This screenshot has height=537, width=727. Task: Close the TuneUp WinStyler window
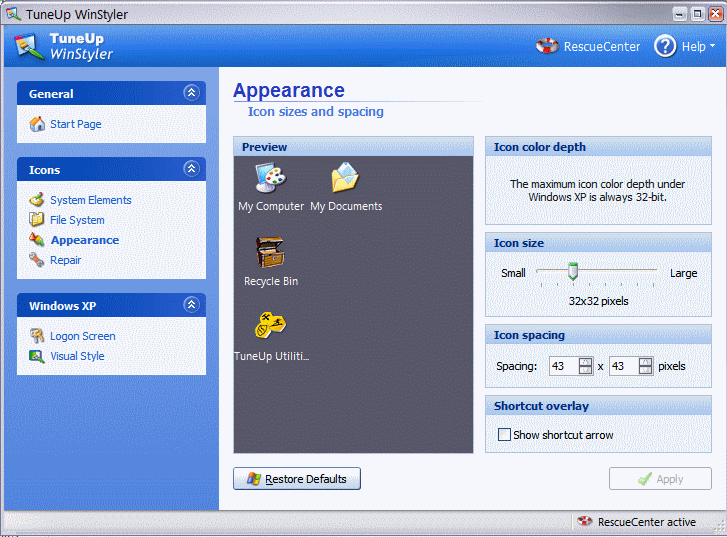coord(716,14)
